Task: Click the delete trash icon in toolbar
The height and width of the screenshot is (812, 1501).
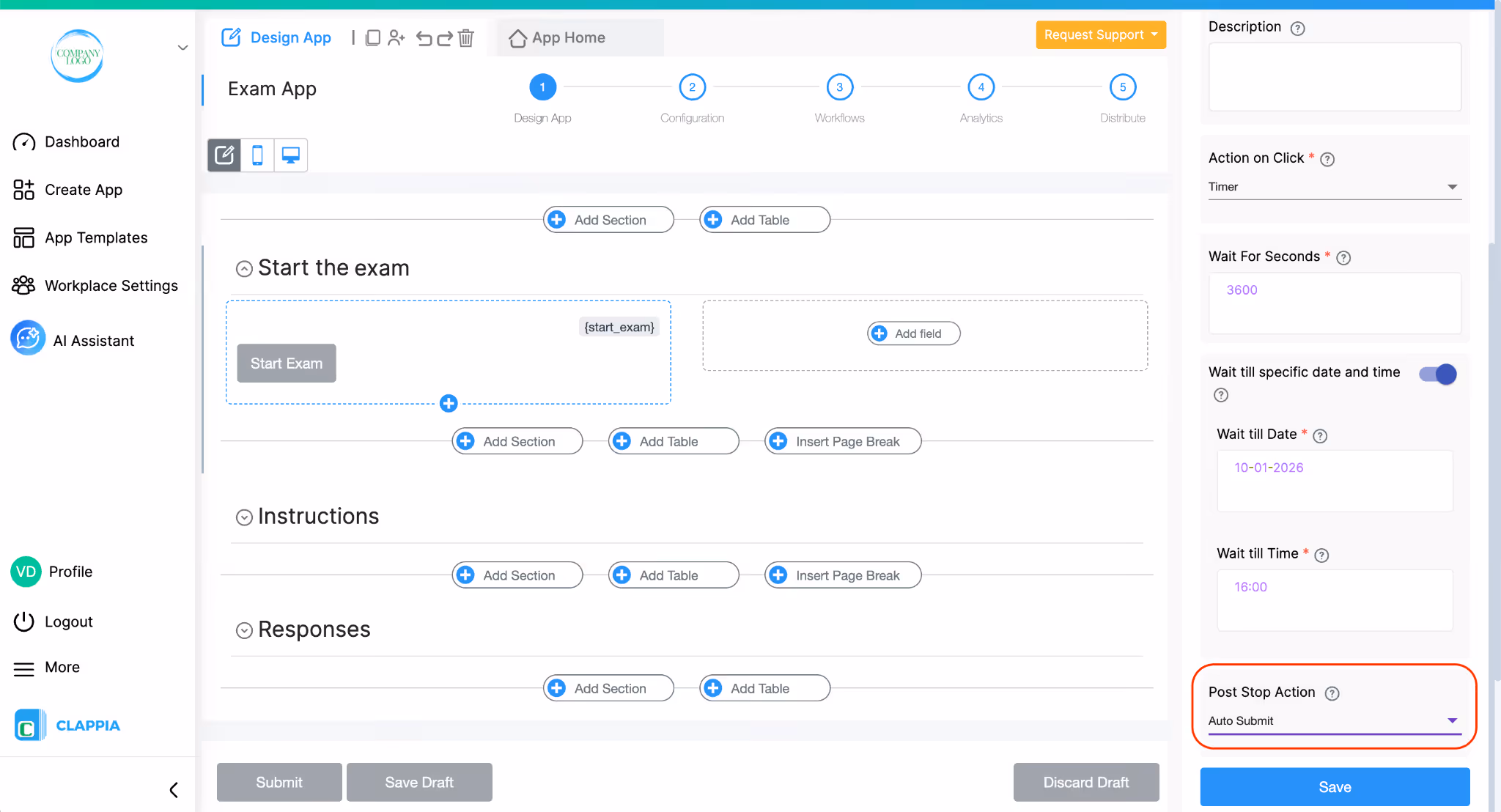Action: 466,37
